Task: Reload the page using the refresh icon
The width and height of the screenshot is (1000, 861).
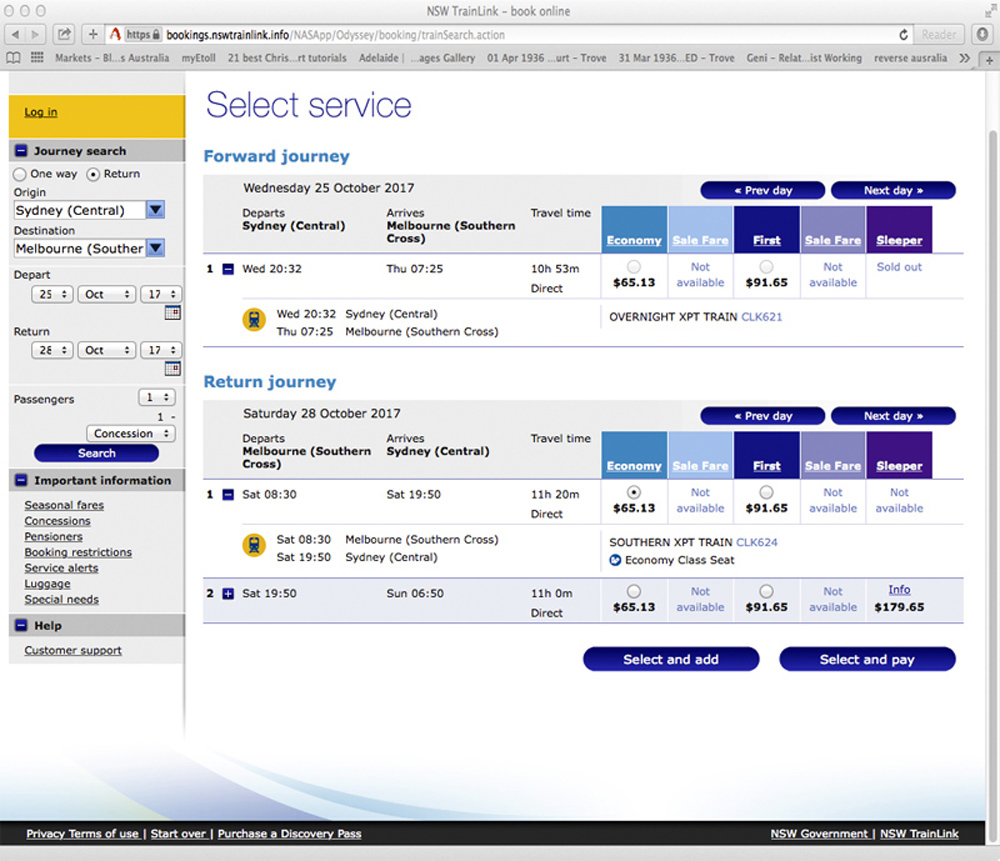Action: (x=904, y=34)
